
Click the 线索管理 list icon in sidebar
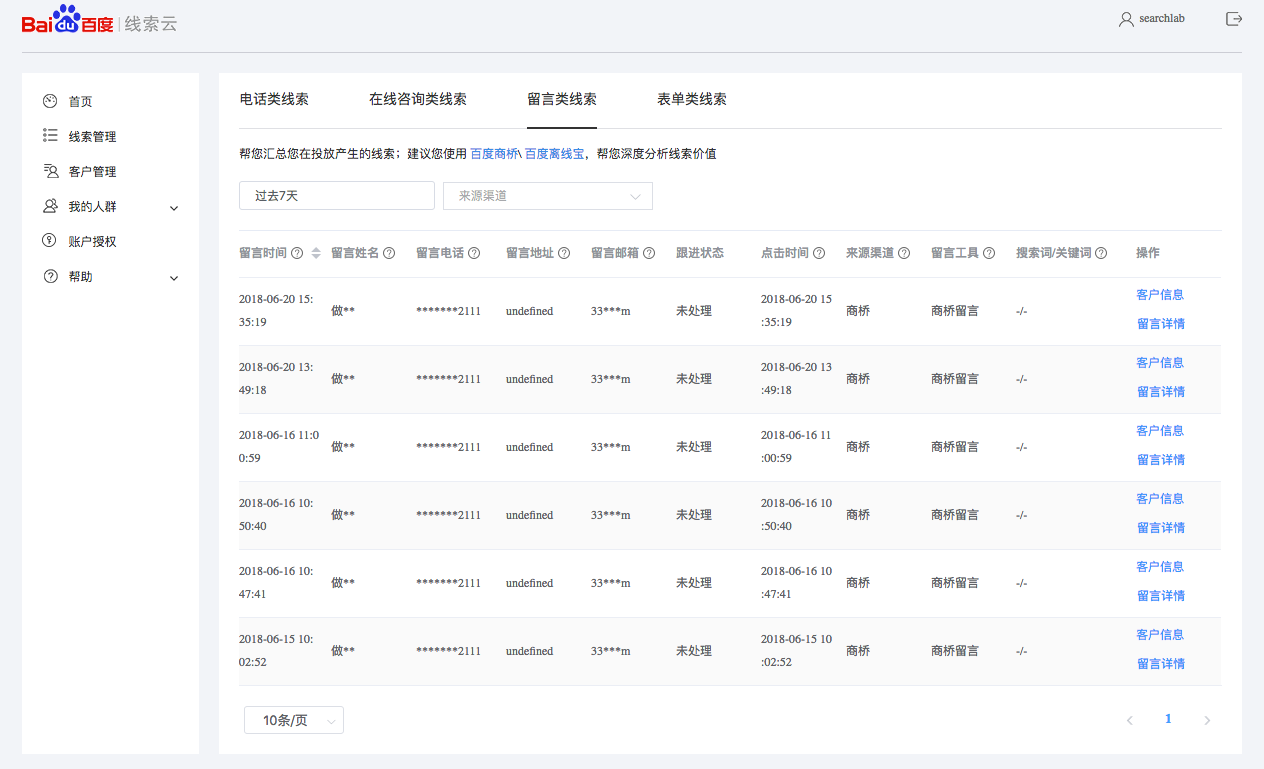pos(50,136)
